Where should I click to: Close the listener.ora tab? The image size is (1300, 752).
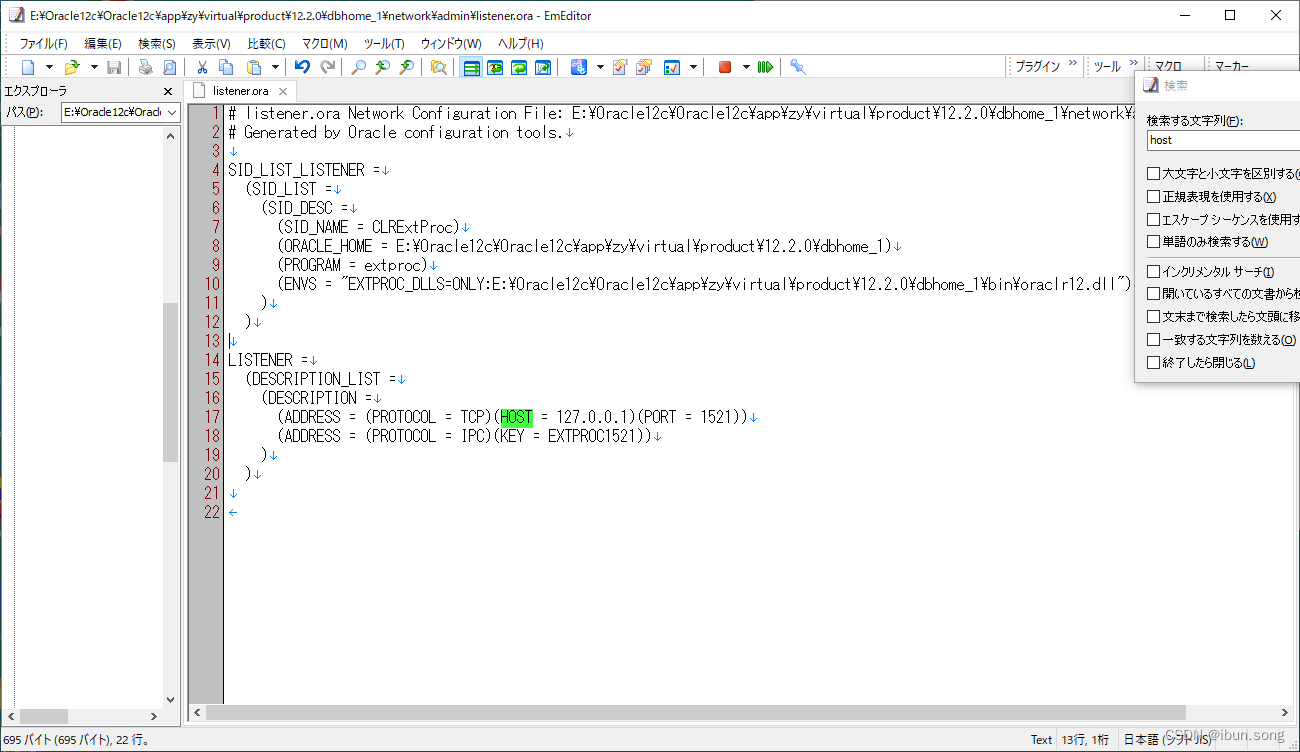click(284, 91)
